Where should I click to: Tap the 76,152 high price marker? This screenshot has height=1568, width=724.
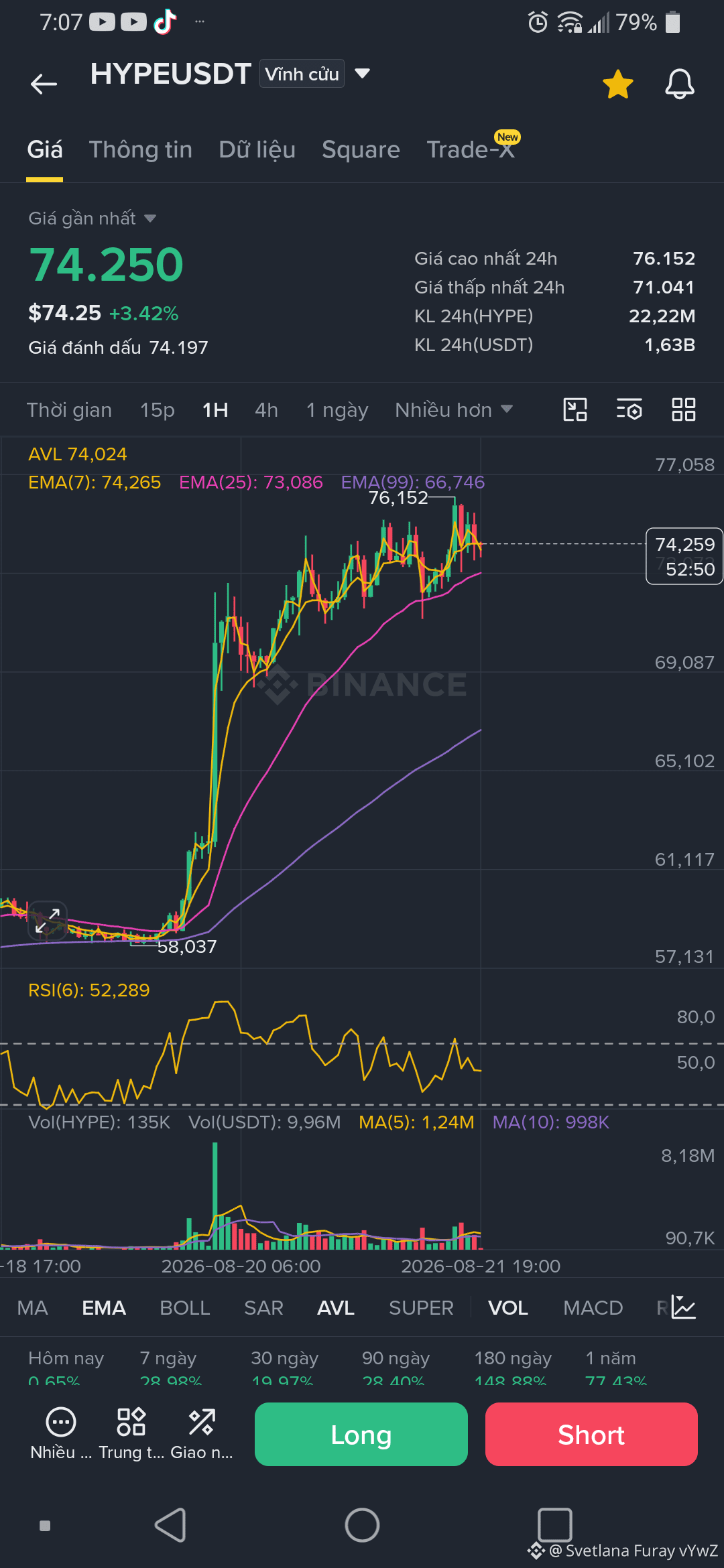(x=398, y=498)
